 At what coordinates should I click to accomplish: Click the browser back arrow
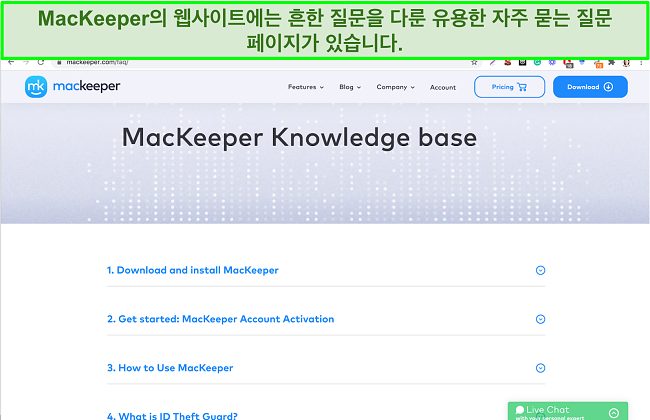11,62
